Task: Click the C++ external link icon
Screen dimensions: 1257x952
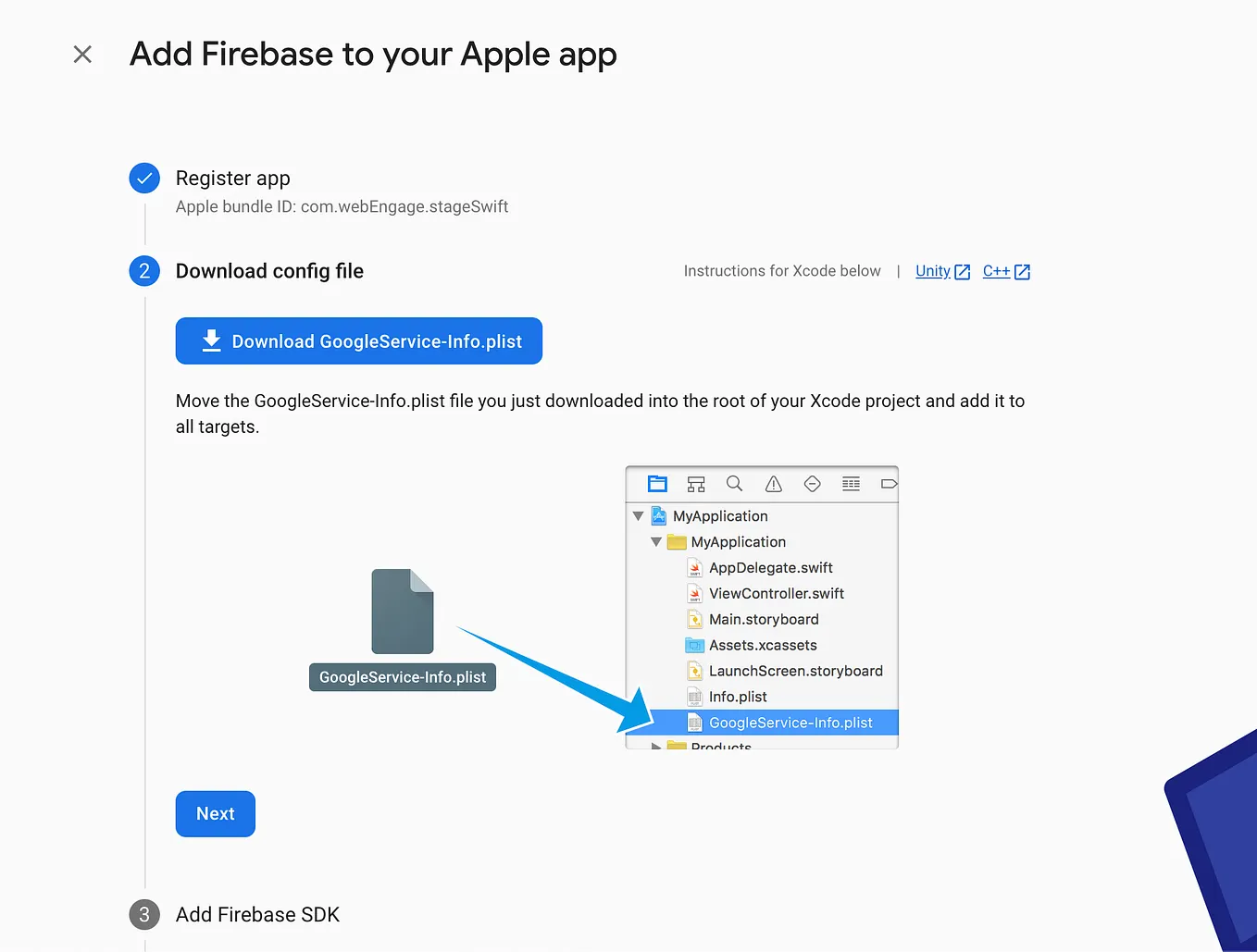Action: click(x=1023, y=272)
